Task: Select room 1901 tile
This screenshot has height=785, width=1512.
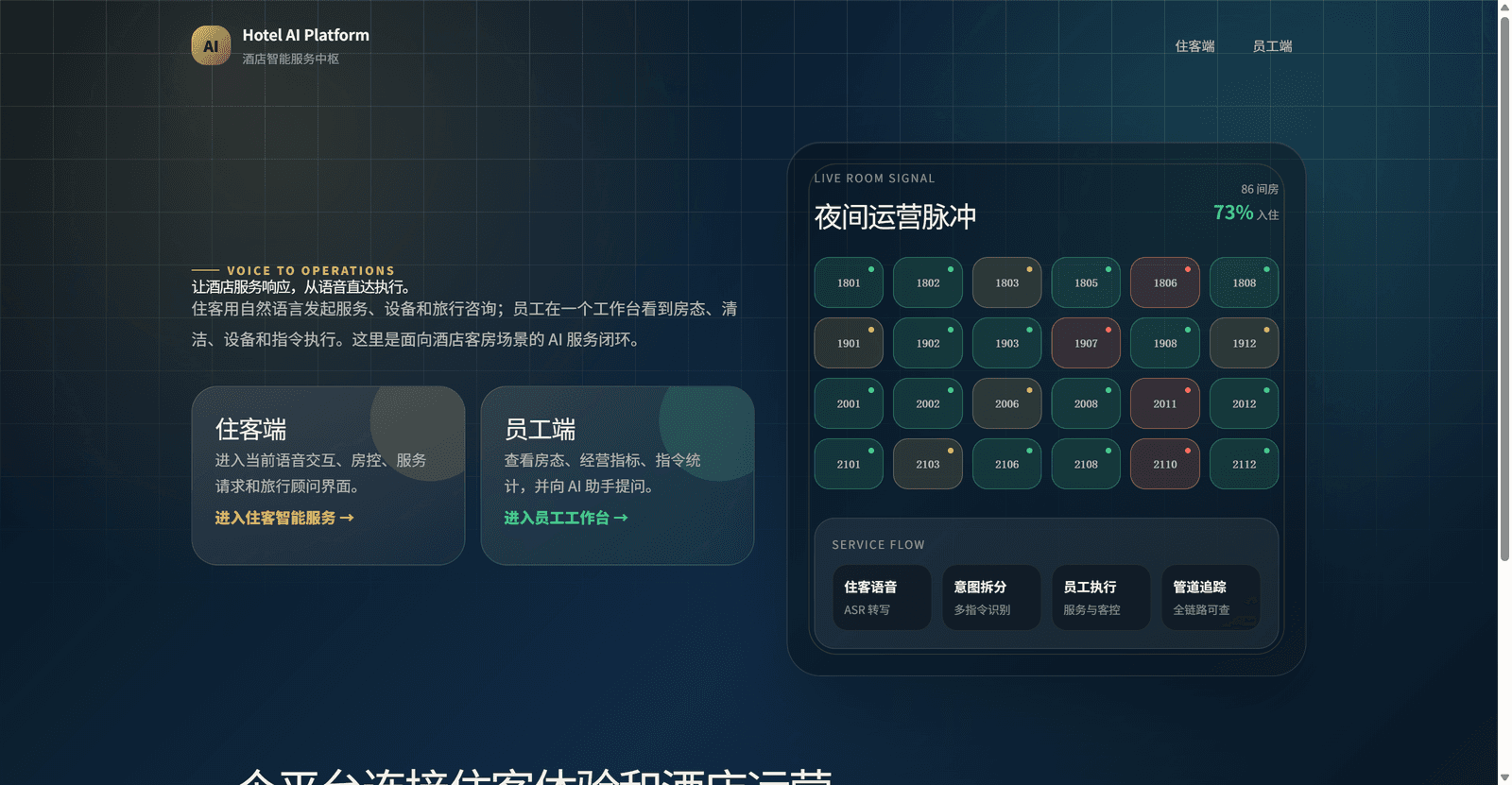Action: click(x=849, y=343)
